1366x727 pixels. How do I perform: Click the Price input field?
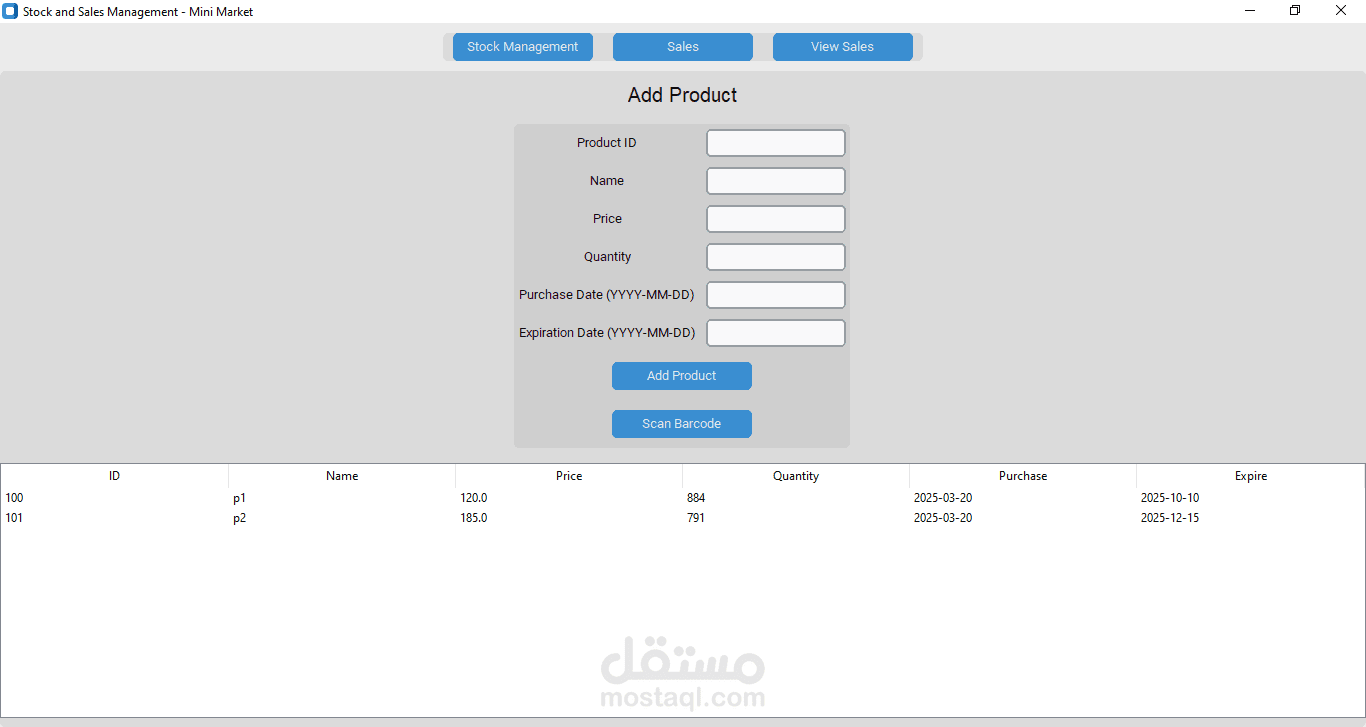point(776,219)
